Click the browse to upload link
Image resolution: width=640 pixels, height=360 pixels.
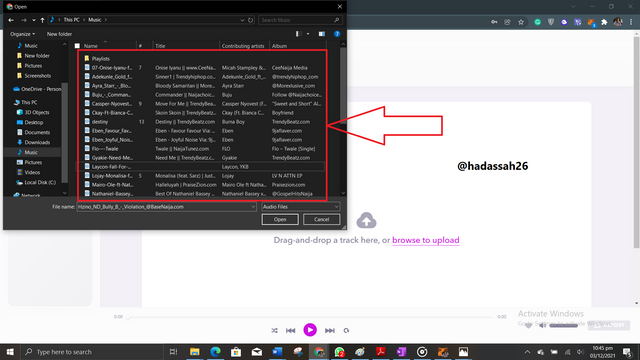[426, 240]
